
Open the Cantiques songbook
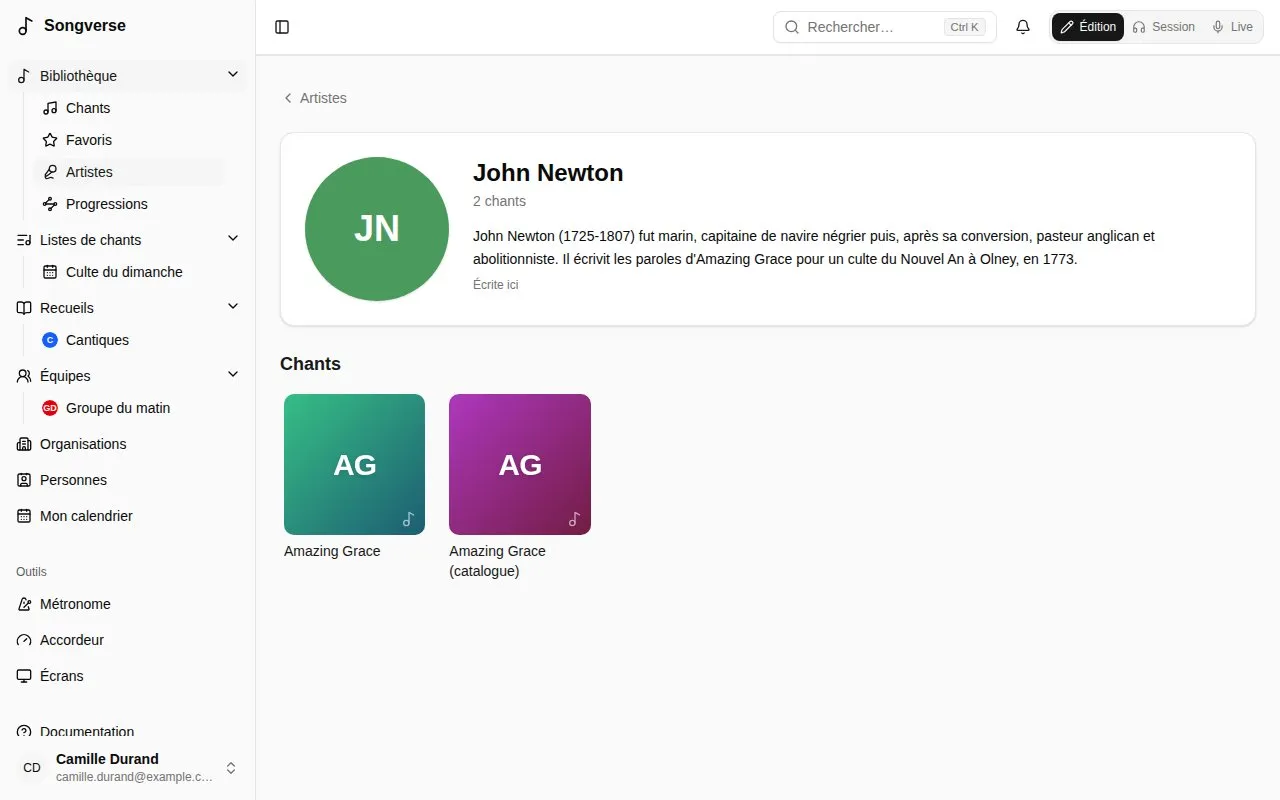pyautogui.click(x=129, y=340)
